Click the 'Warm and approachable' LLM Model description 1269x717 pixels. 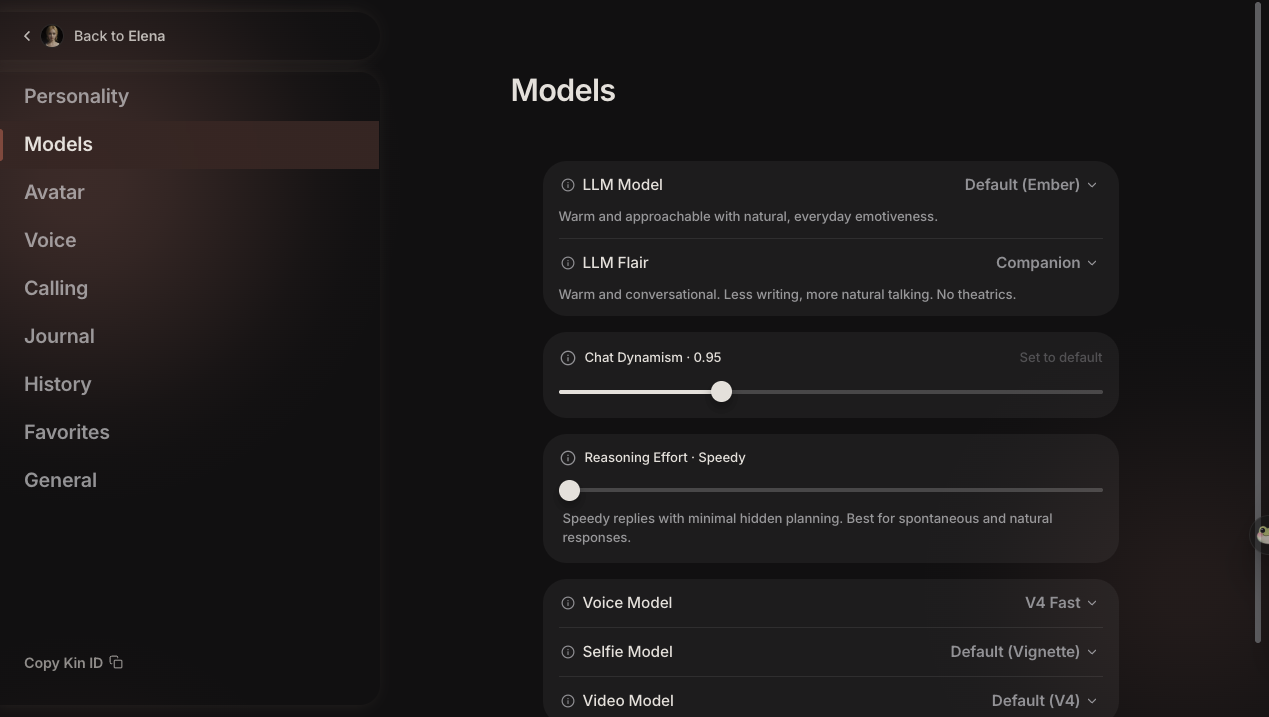(x=748, y=216)
